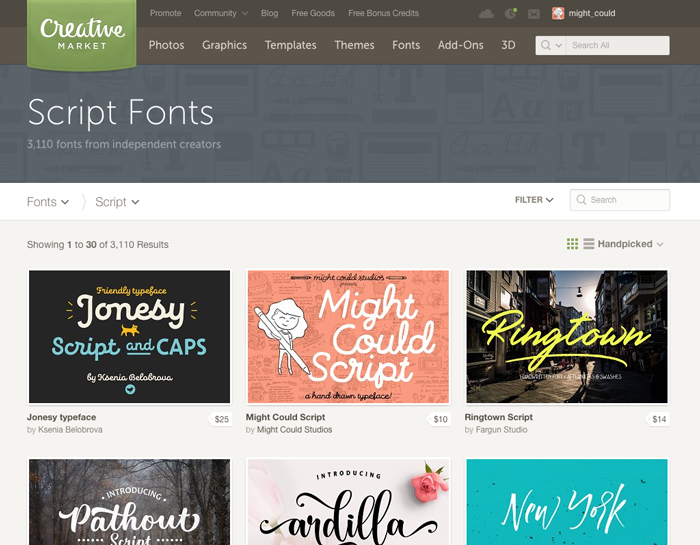Open the Handpicked sort dropdown
This screenshot has width=700, height=545.
click(x=630, y=244)
